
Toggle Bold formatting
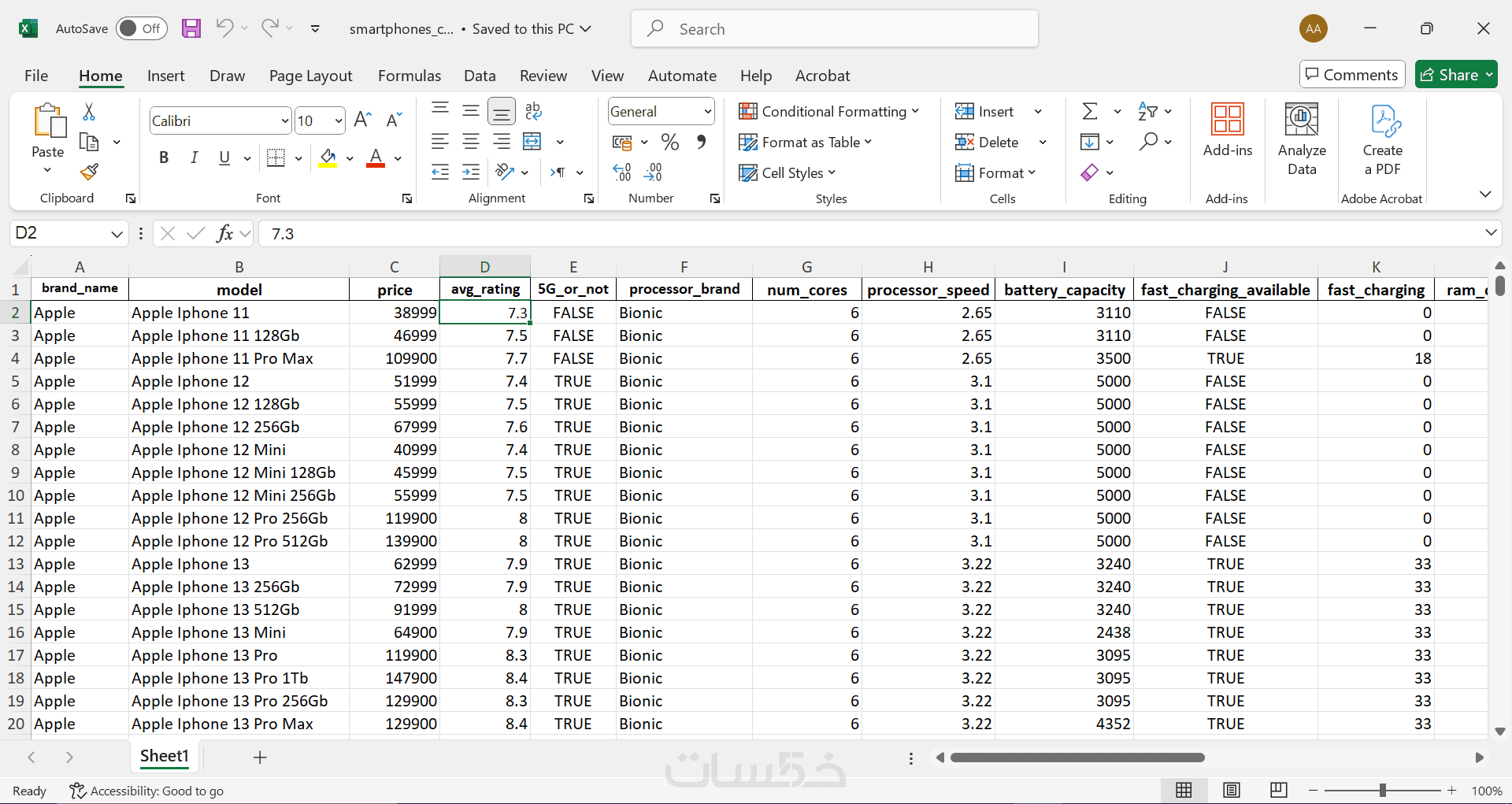click(x=164, y=157)
